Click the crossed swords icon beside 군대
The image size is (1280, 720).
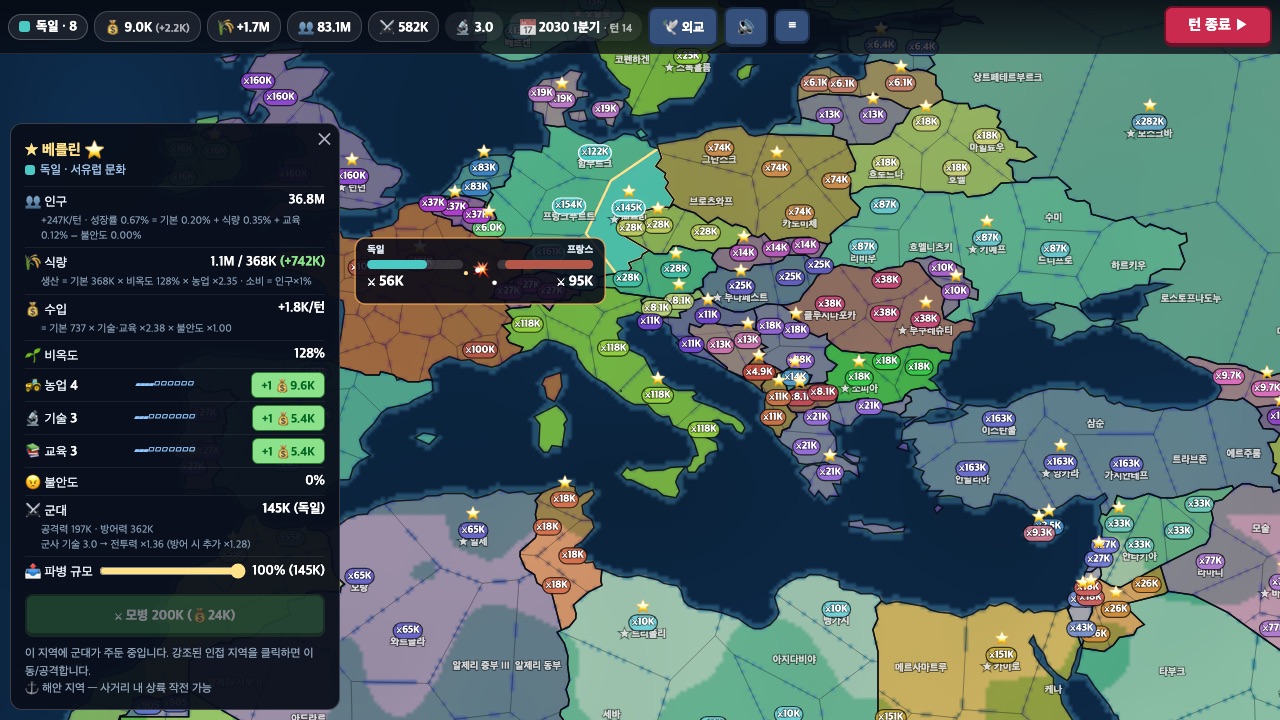[x=32, y=510]
